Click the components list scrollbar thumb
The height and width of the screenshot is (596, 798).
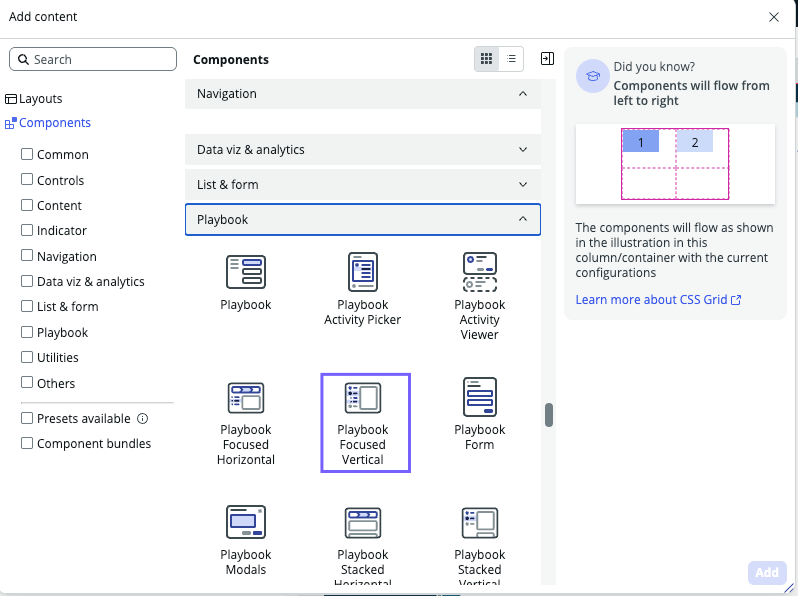click(549, 415)
